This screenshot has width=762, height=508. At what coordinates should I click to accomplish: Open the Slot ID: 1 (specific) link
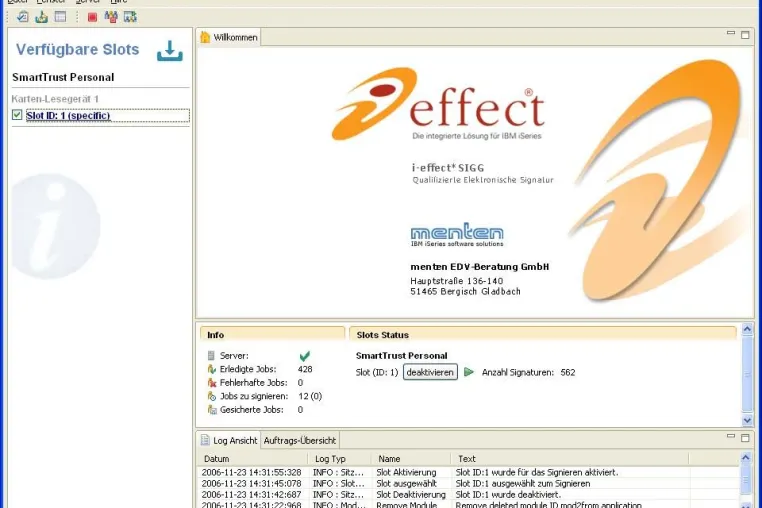click(68, 116)
